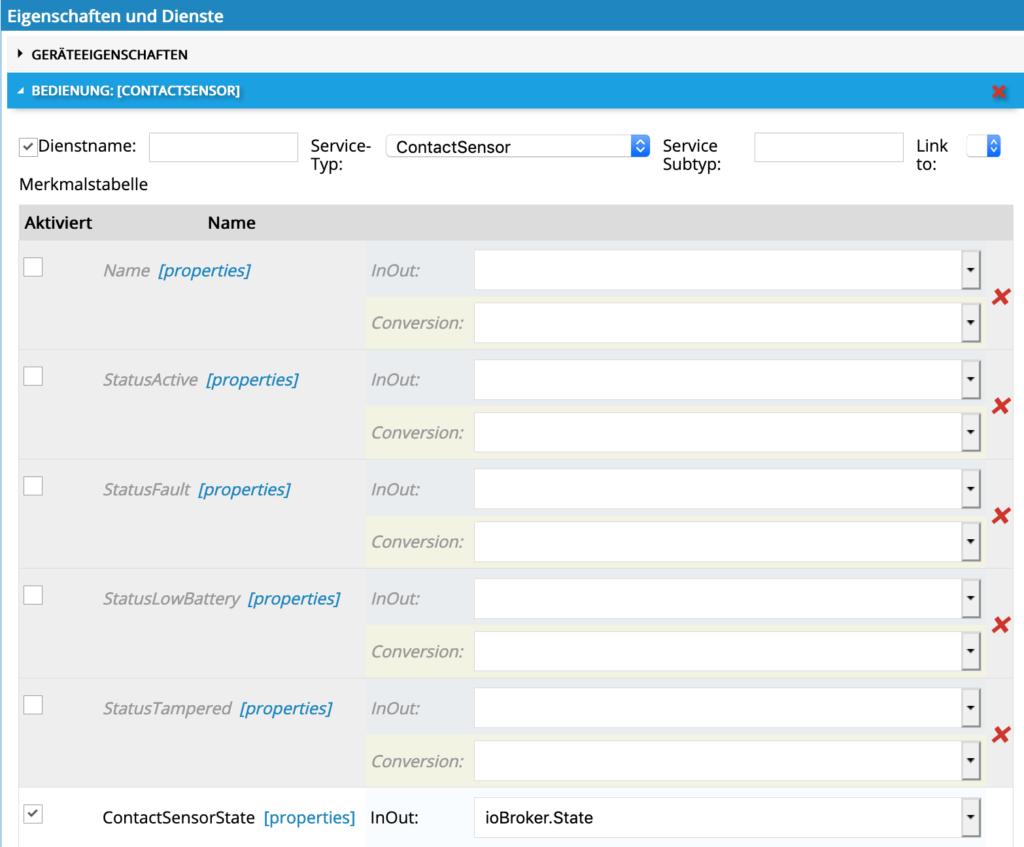Enable the StatusLowBattery characteristic checkbox
The image size is (1024, 847).
(x=33, y=595)
